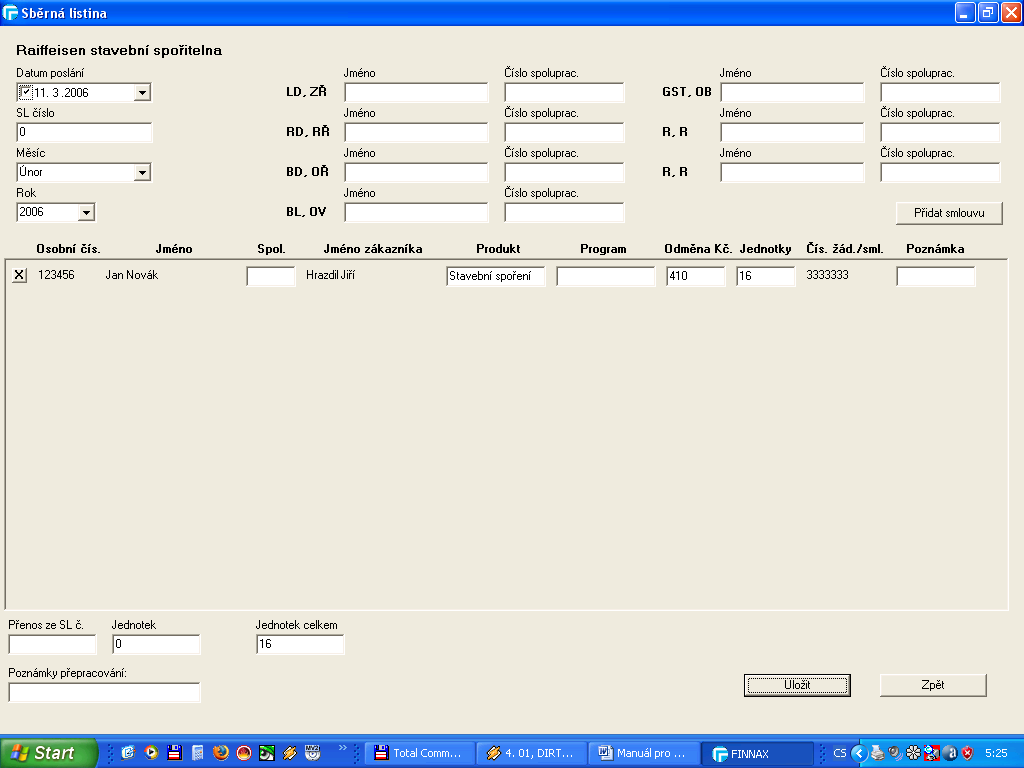Viewport: 1024px width, 768px height.
Task: Open the printer icon in the system tray
Action: 878,753
